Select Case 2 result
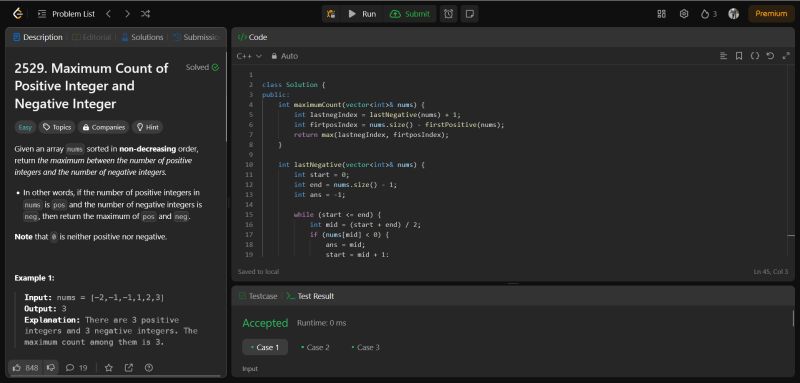 pos(315,347)
